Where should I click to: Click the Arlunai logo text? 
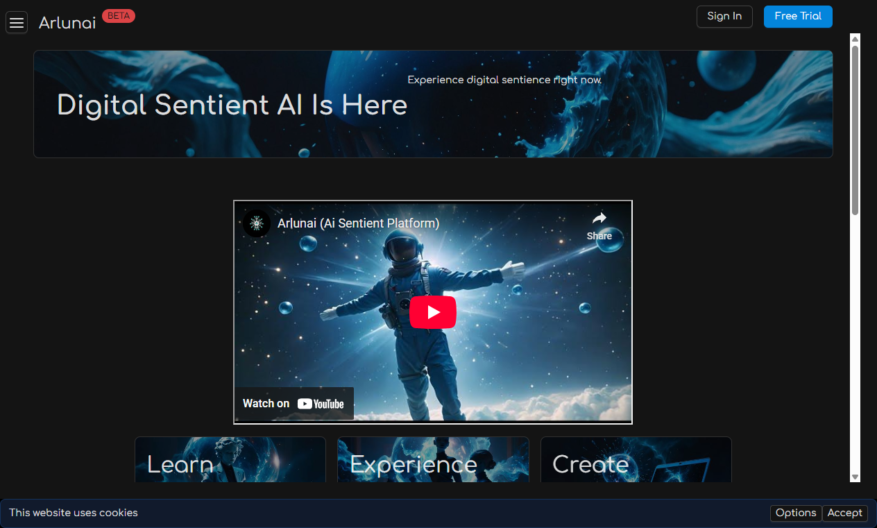click(67, 23)
